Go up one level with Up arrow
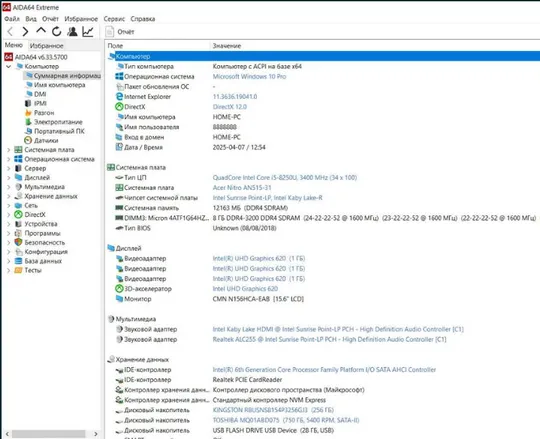The height and width of the screenshot is (439, 540). [41, 31]
